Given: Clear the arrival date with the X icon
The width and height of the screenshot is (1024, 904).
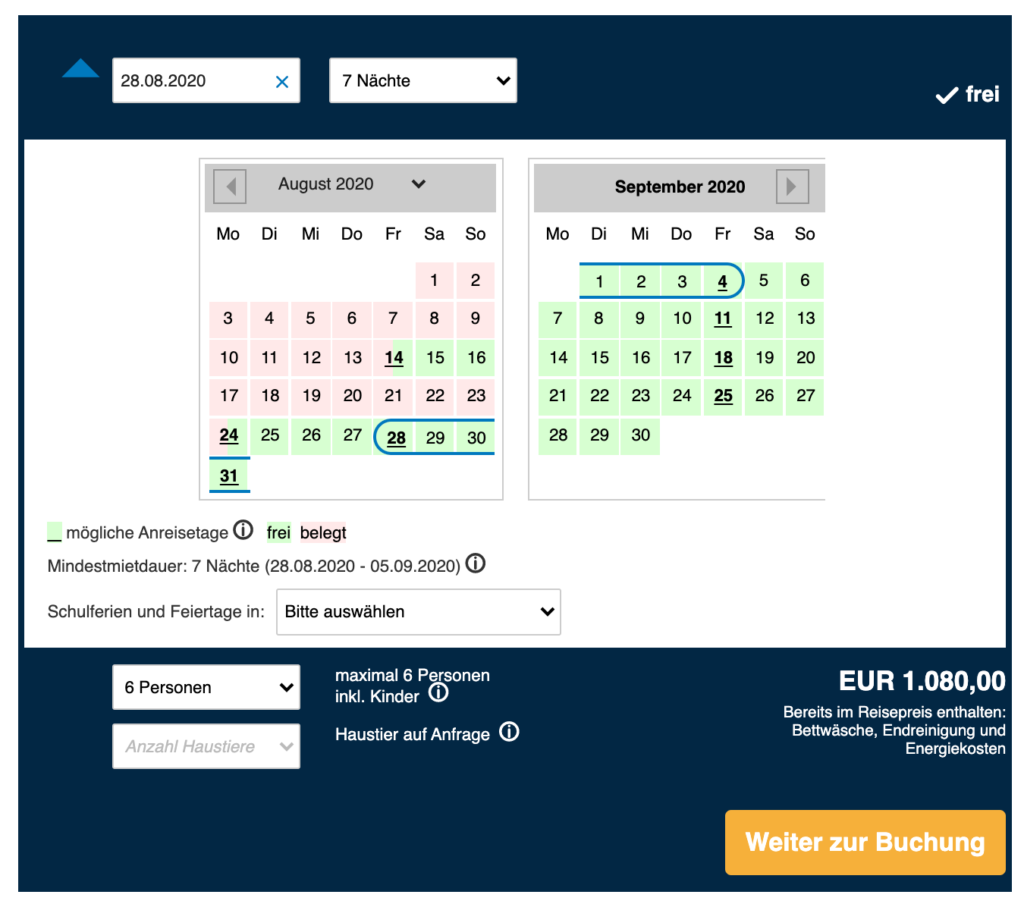Looking at the screenshot, I should point(281,82).
